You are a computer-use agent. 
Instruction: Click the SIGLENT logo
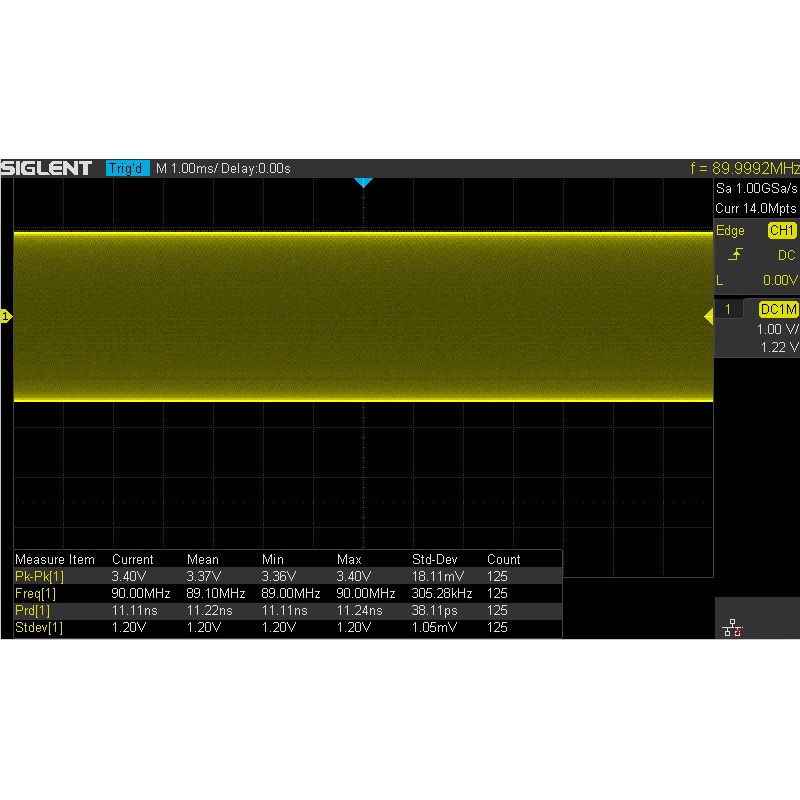pyautogui.click(x=47, y=167)
